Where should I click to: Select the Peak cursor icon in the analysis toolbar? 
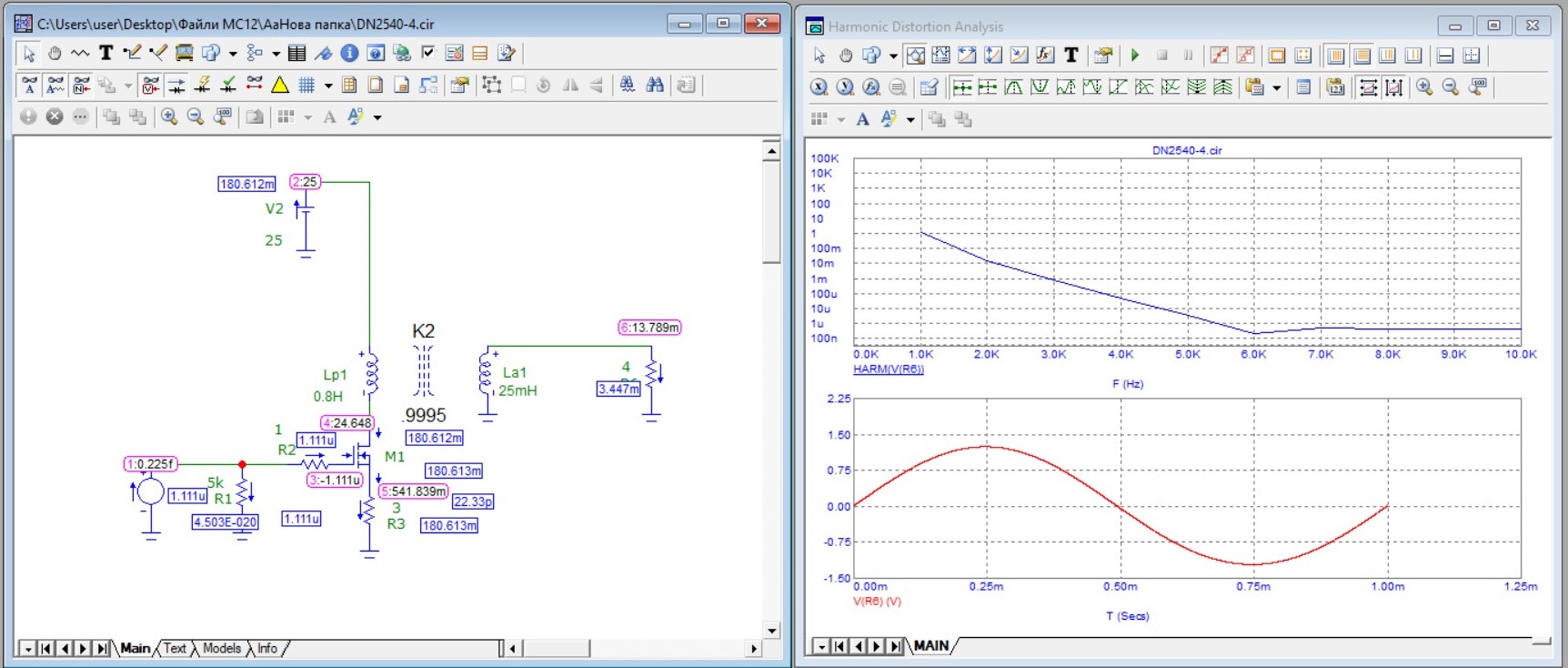point(1014,87)
